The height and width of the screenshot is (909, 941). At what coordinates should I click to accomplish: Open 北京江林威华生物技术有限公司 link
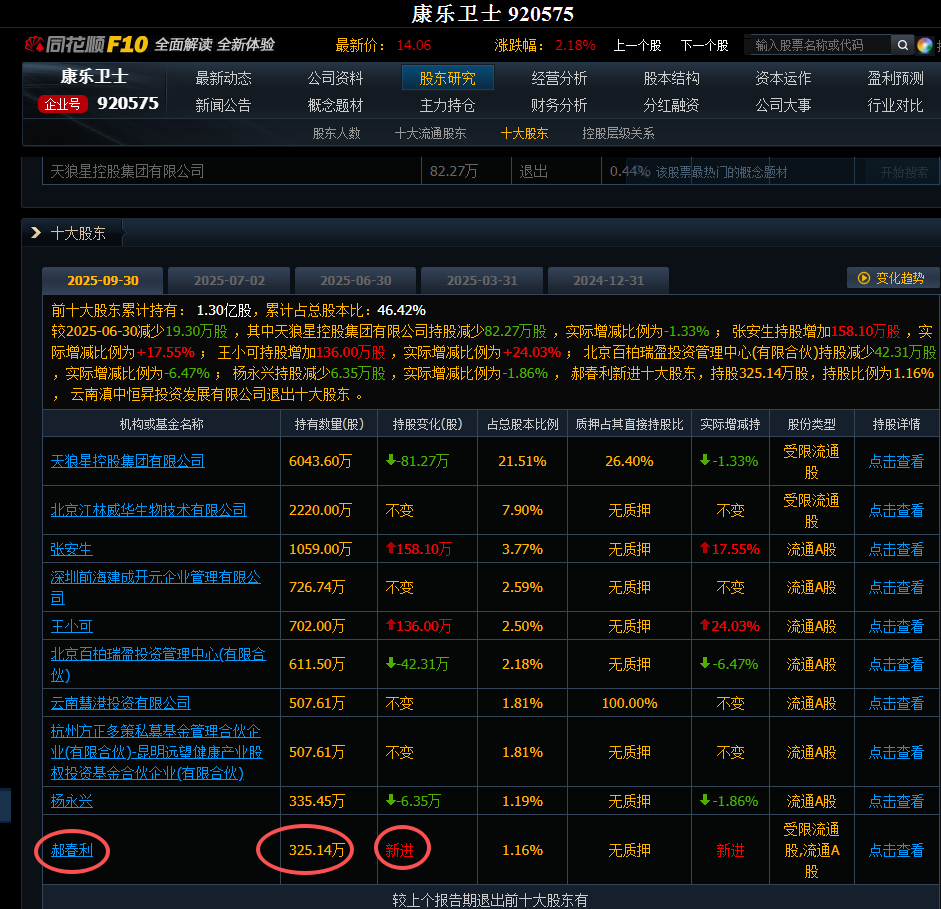coord(148,510)
